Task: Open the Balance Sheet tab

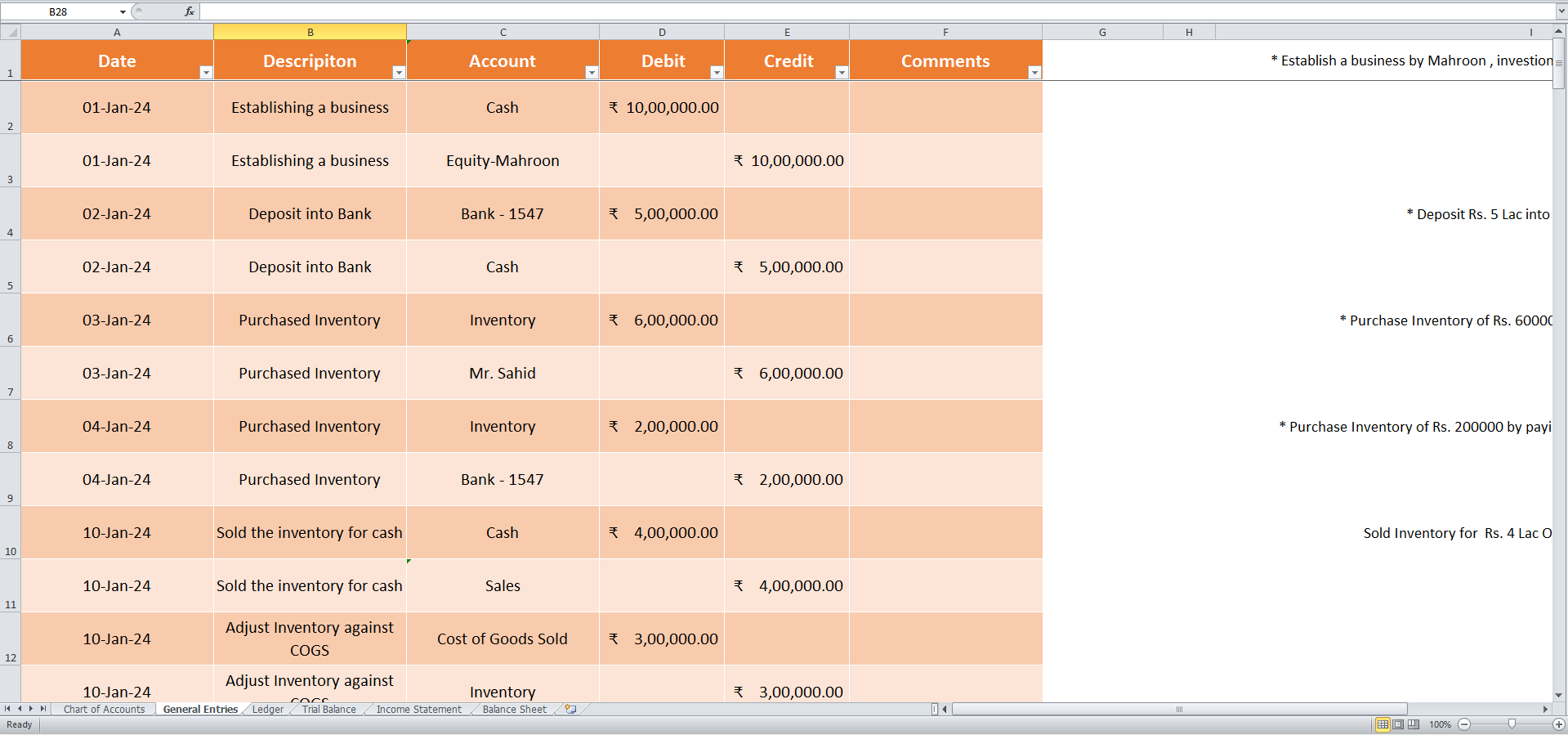Action: [515, 710]
